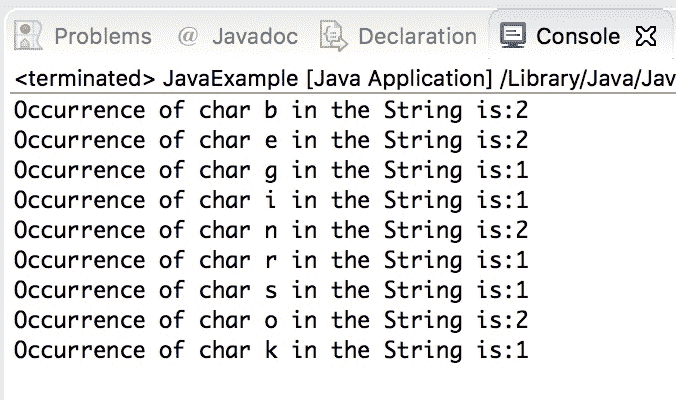
Task: Open the Javadoc tab
Action: pyautogui.click(x=255, y=37)
